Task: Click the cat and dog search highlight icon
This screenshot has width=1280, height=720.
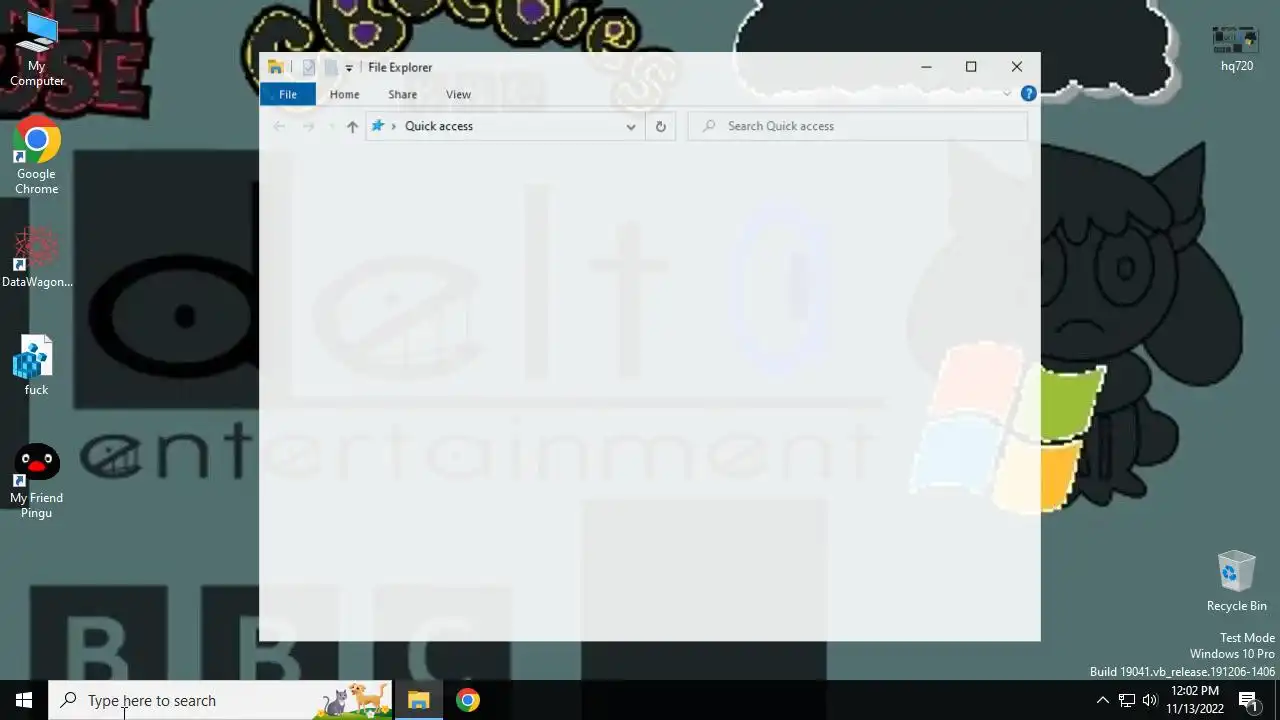Action: [x=354, y=700]
